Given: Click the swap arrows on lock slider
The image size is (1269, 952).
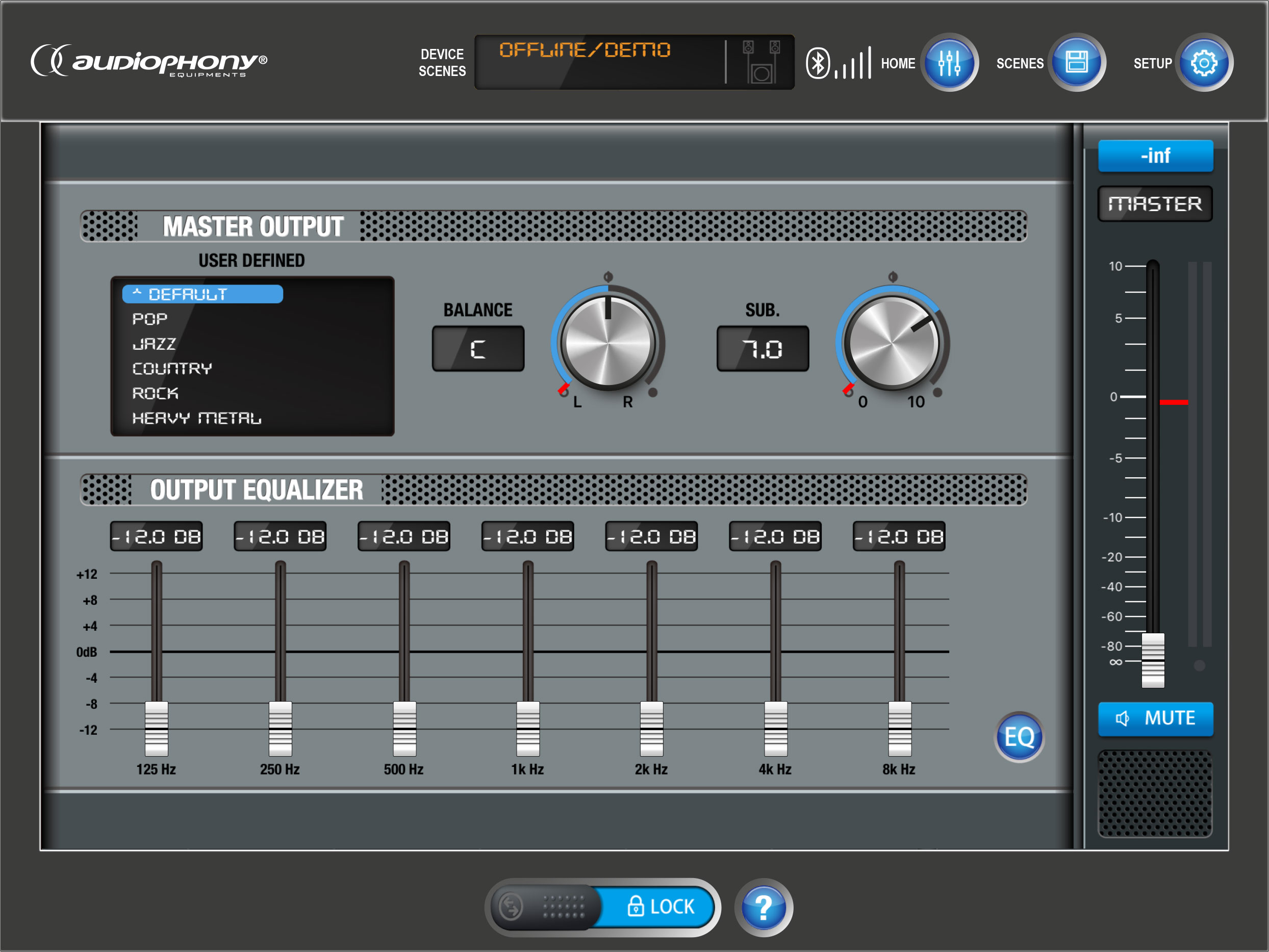Looking at the screenshot, I should point(511,907).
